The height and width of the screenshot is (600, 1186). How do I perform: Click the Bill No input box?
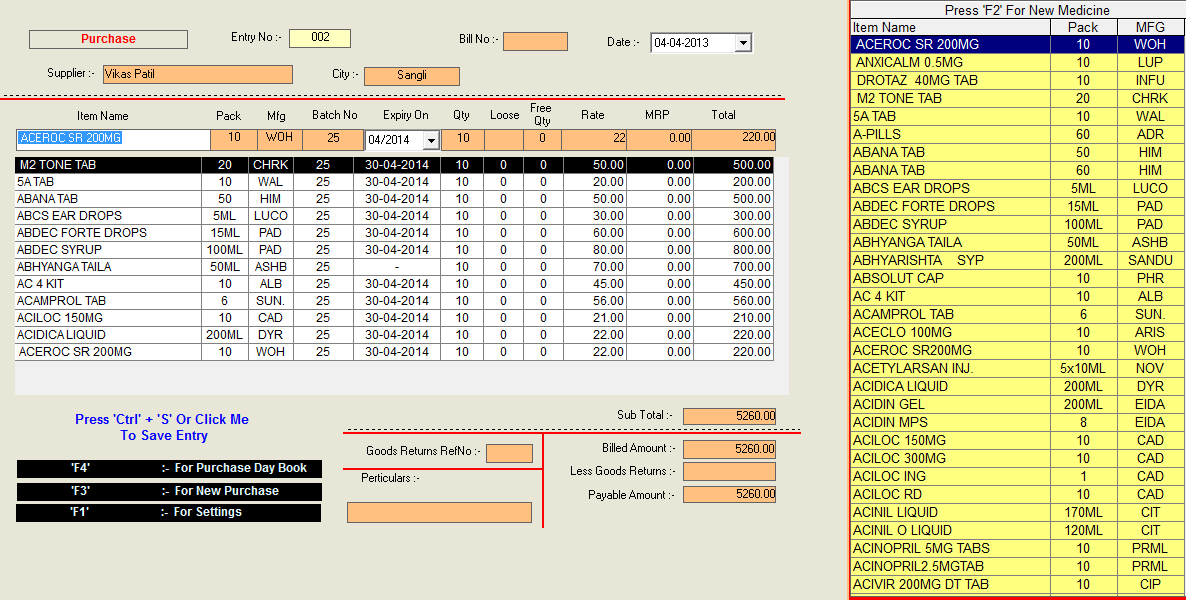point(536,42)
